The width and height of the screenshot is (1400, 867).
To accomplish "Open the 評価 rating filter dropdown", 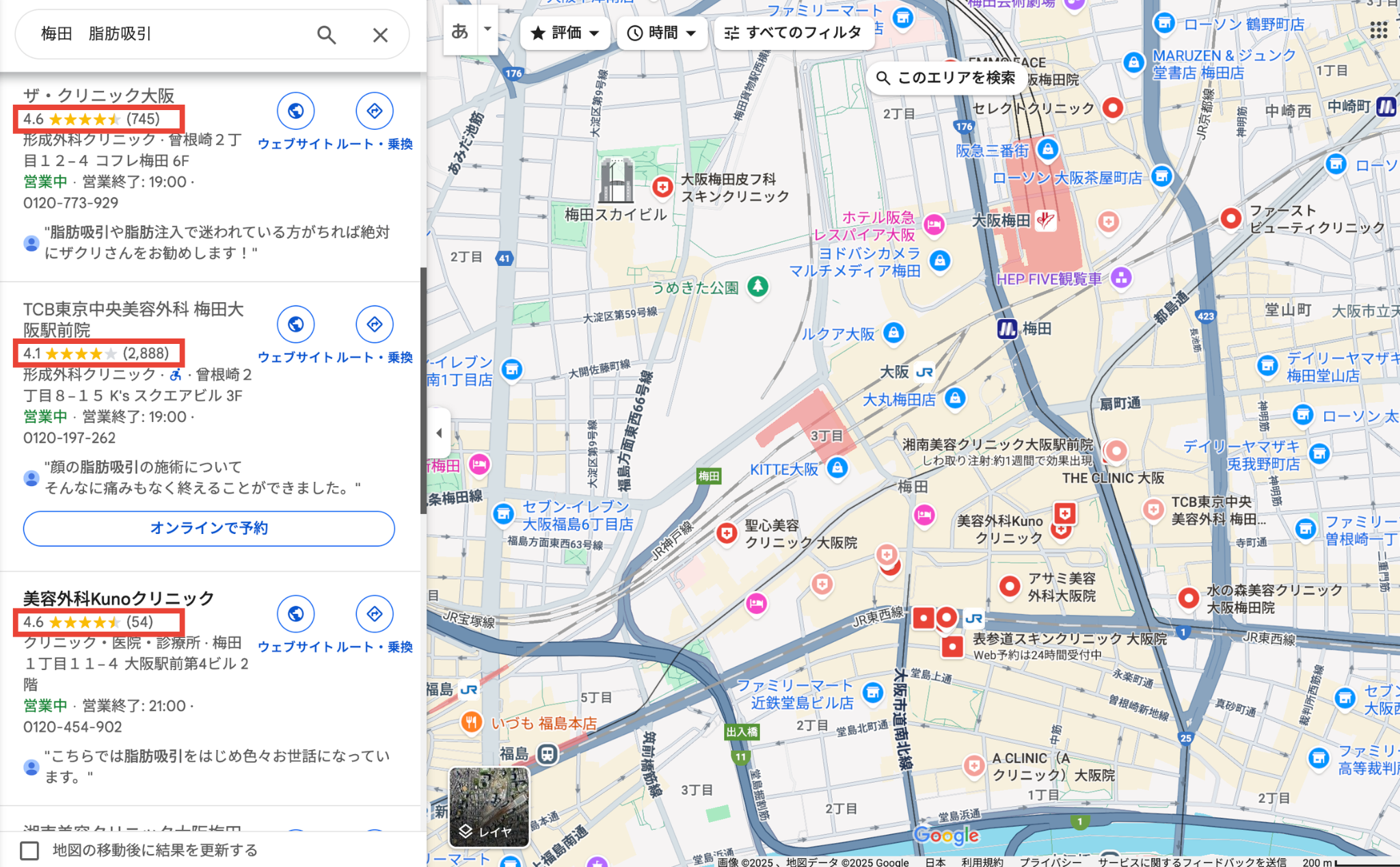I will [565, 33].
